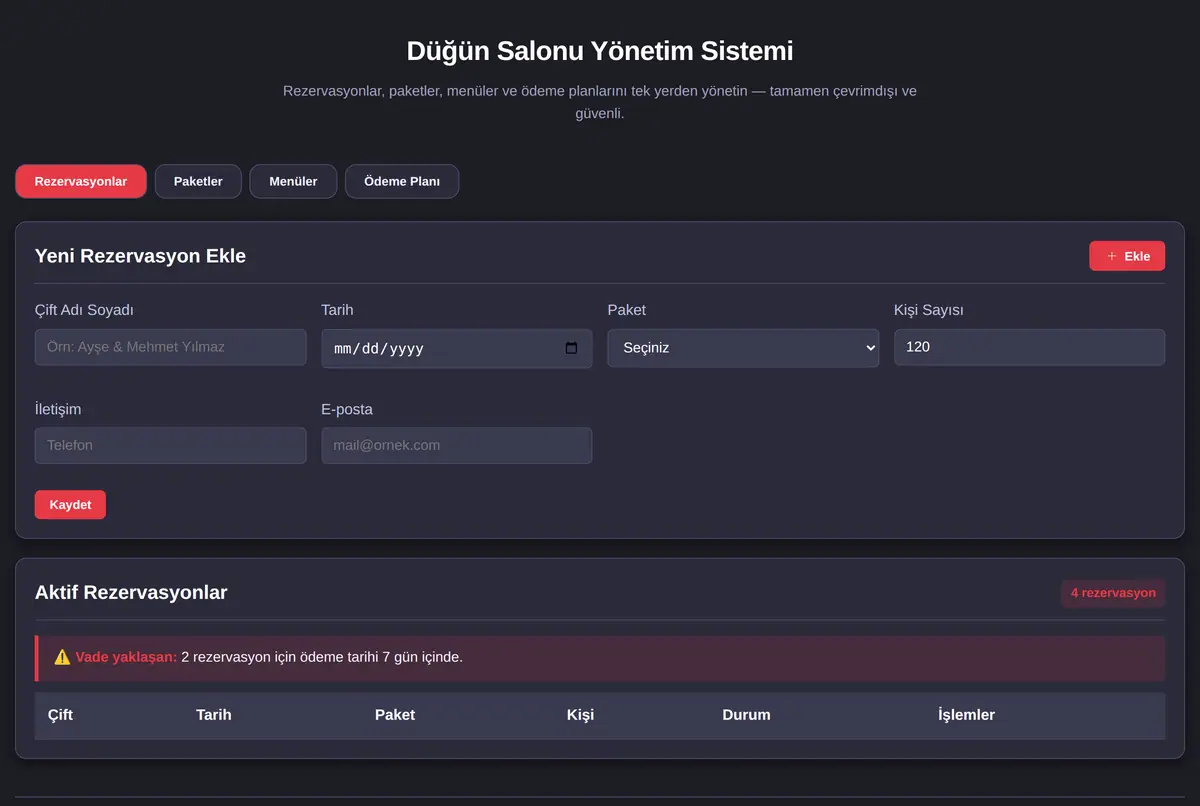Click the E-posta mail@ornek.com field
This screenshot has width=1200, height=806.
click(x=456, y=445)
